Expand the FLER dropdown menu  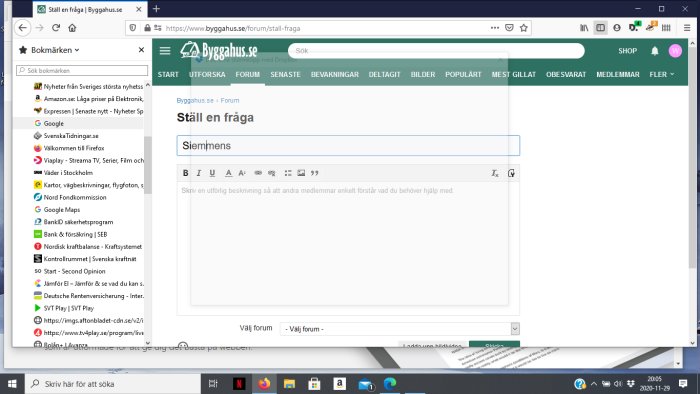pos(662,75)
